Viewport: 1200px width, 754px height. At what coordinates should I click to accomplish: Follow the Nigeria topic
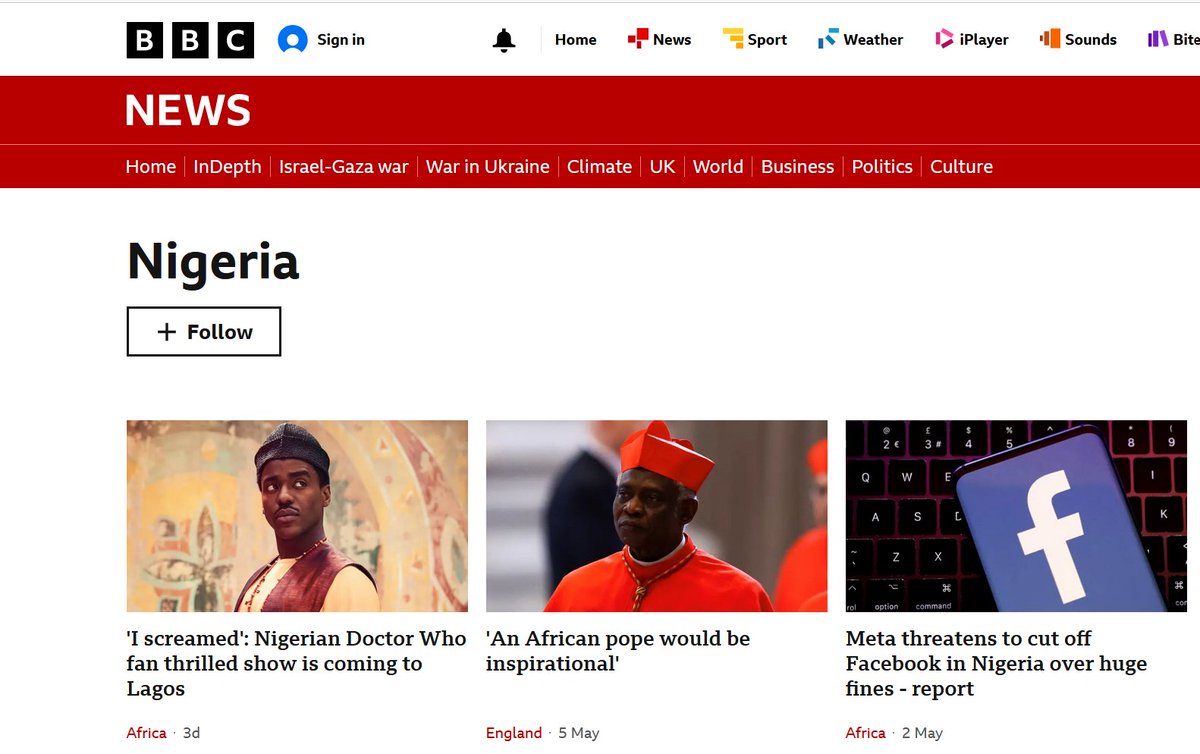tap(204, 332)
